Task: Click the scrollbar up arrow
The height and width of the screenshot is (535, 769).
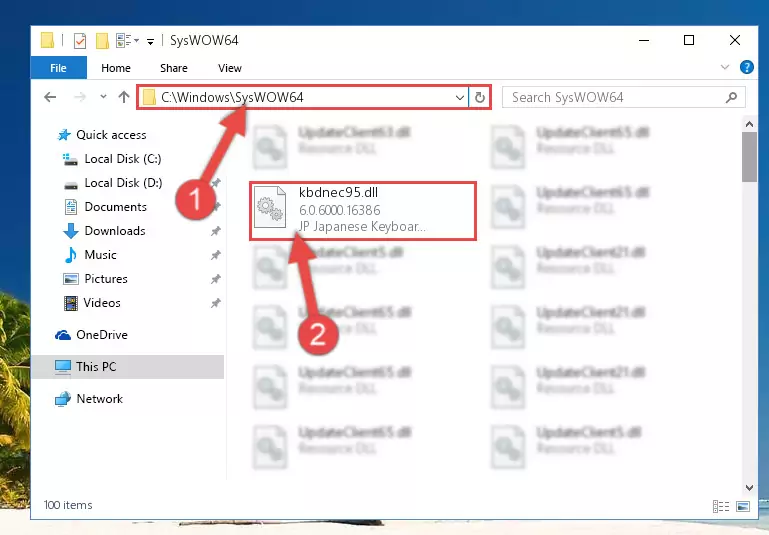Action: [x=749, y=125]
